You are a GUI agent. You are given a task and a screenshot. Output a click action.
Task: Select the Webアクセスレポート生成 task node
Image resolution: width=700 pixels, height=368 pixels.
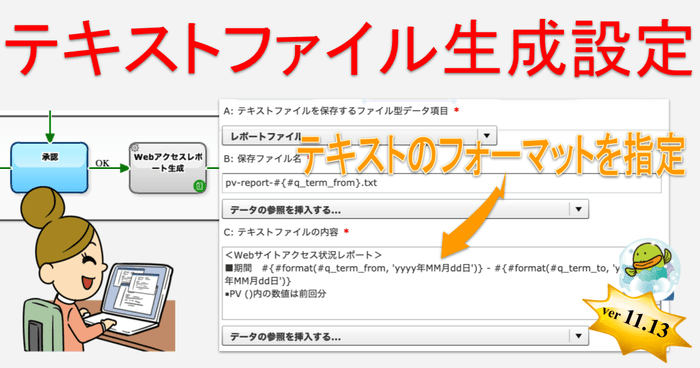(168, 168)
